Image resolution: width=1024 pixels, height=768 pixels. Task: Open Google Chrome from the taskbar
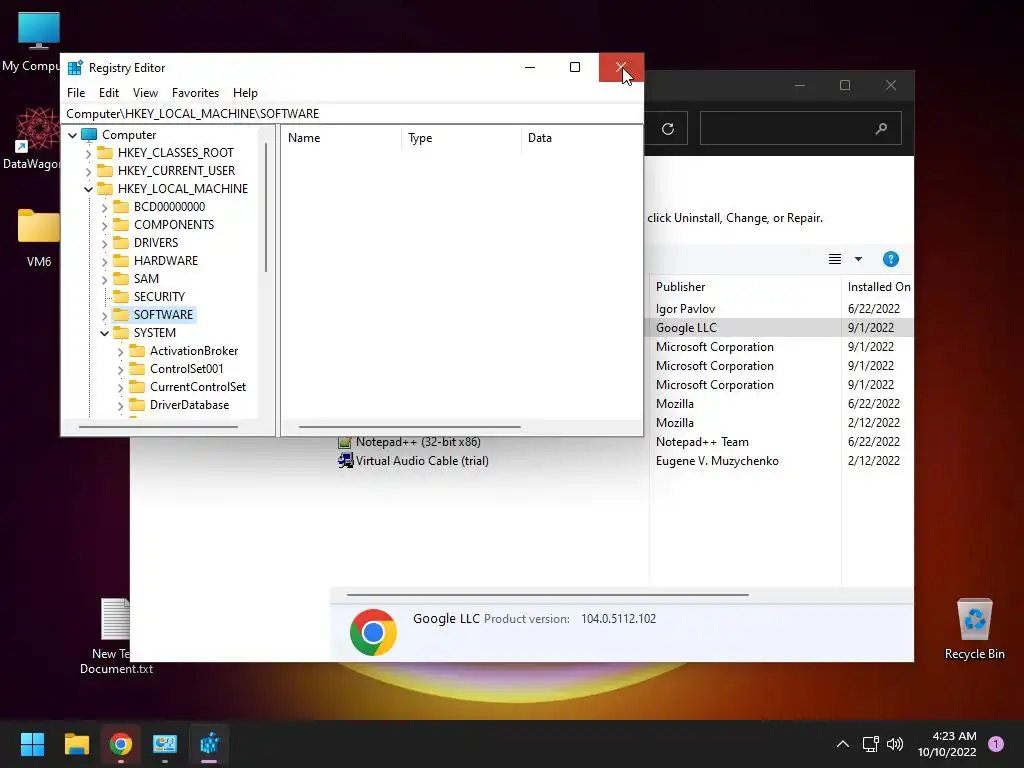pos(121,744)
